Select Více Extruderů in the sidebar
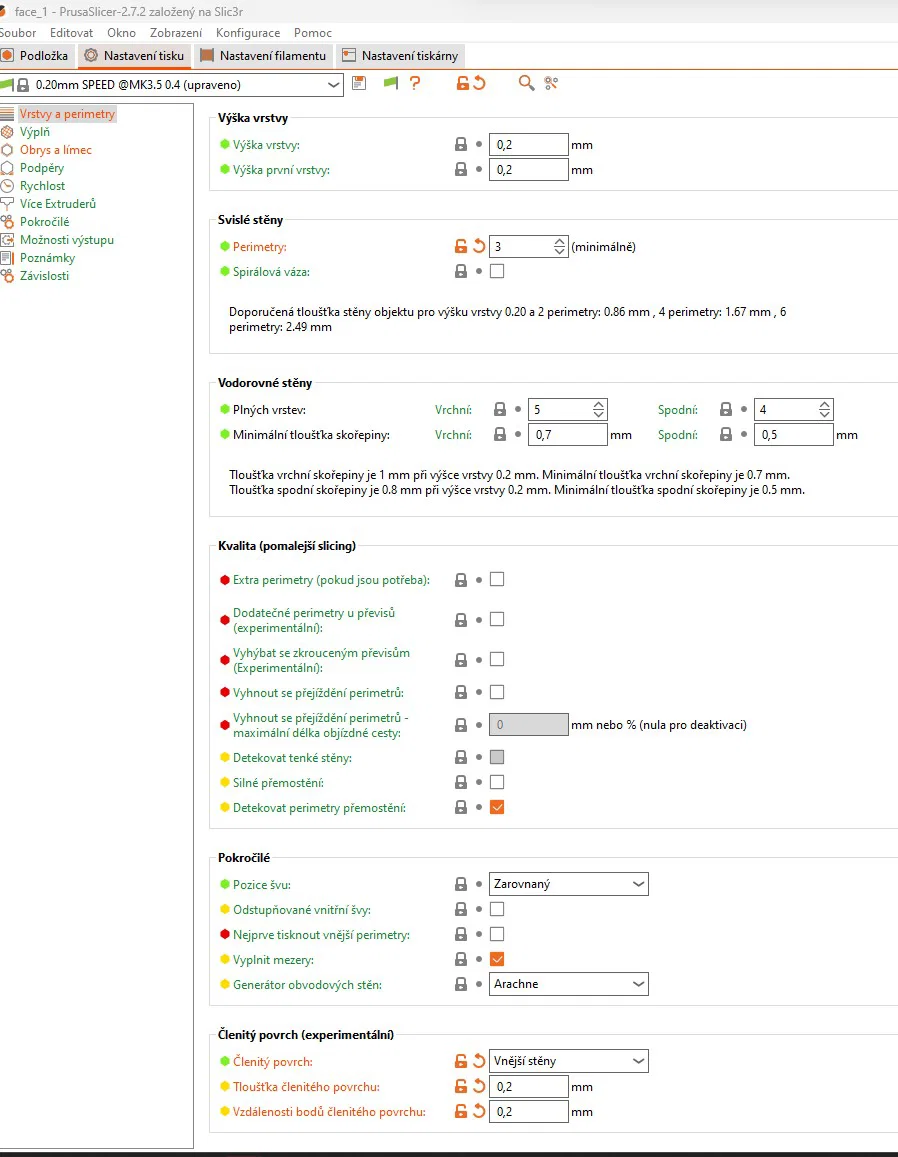 tap(58, 204)
